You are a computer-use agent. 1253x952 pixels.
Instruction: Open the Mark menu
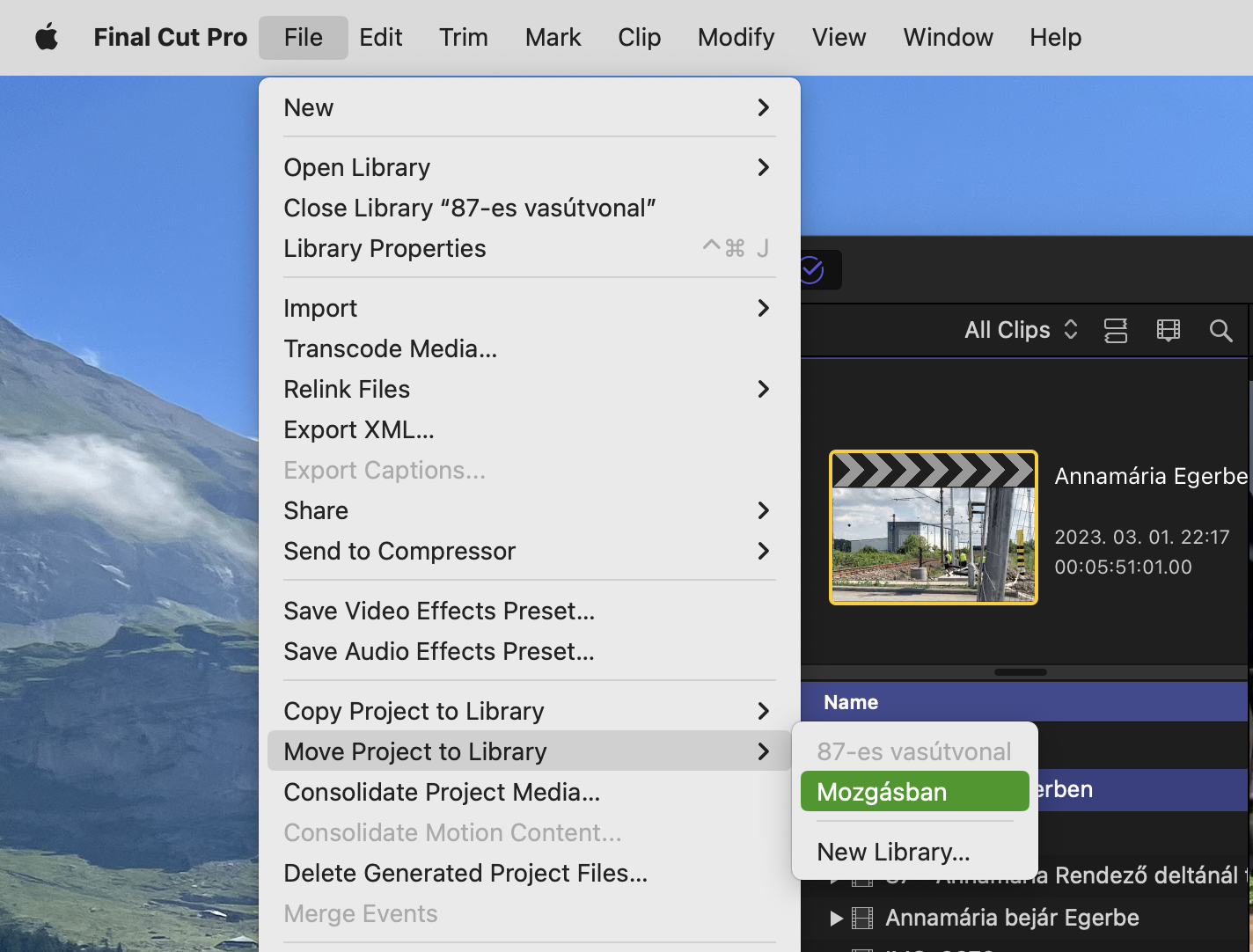tap(553, 37)
